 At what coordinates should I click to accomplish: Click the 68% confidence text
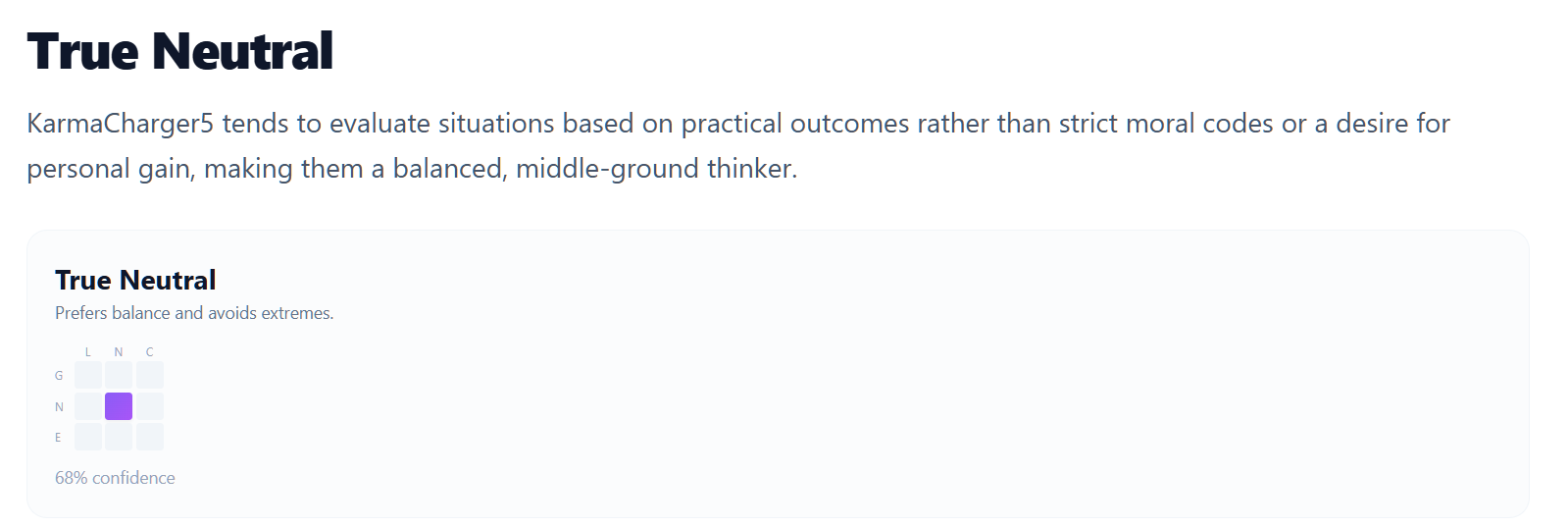[x=115, y=478]
